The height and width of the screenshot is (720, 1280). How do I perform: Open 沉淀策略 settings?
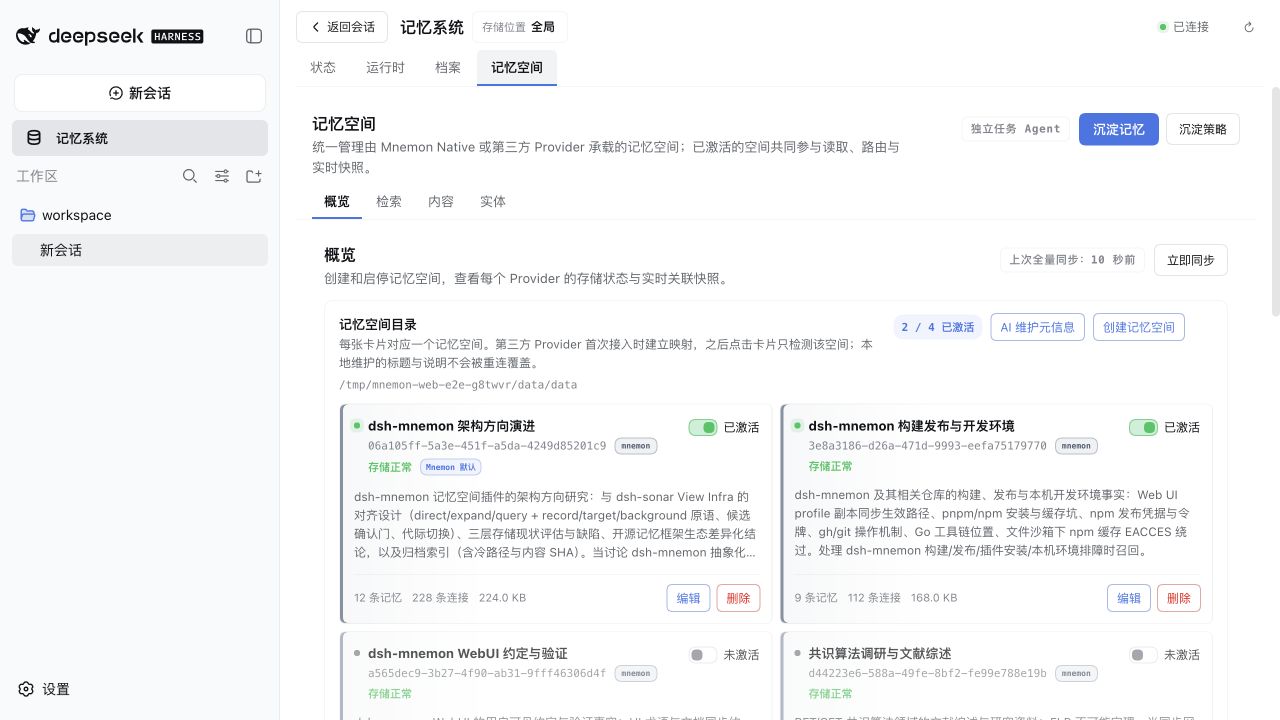(x=1203, y=129)
